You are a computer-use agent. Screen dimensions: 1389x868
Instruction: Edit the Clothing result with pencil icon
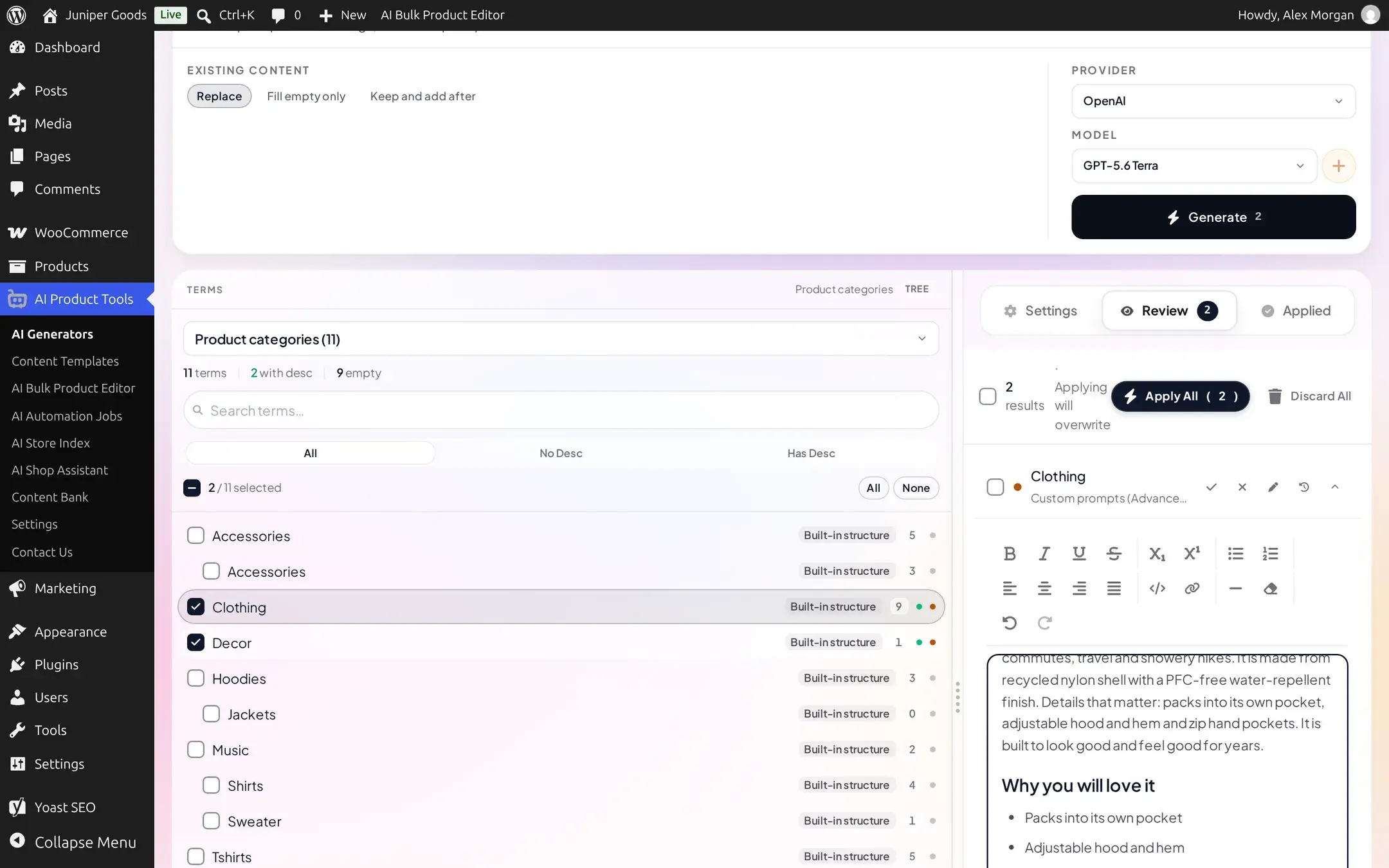(x=1273, y=487)
